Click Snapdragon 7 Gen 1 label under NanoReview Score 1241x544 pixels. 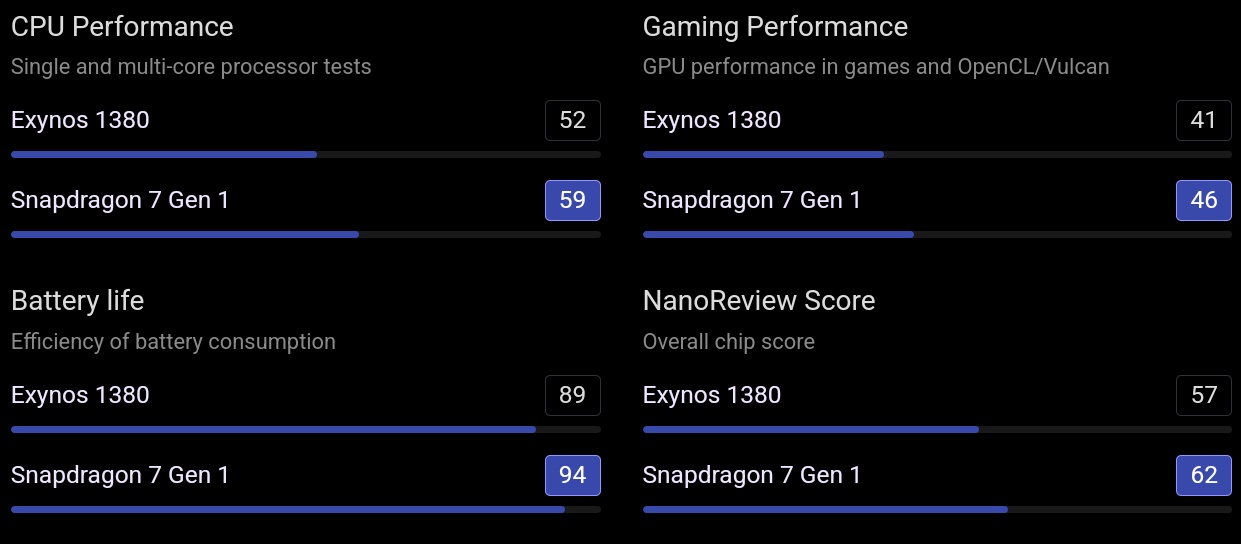click(751, 475)
